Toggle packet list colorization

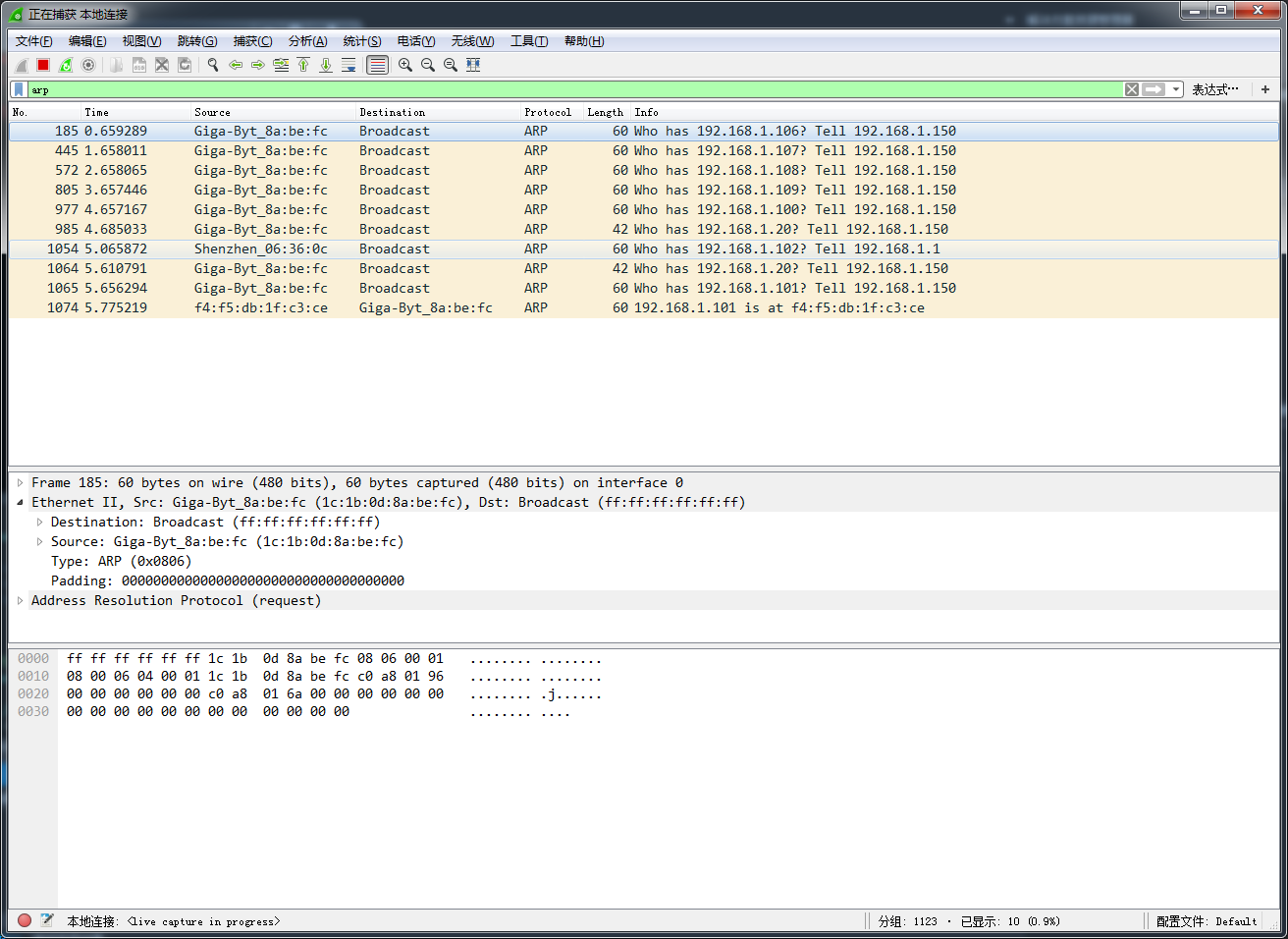coord(377,65)
